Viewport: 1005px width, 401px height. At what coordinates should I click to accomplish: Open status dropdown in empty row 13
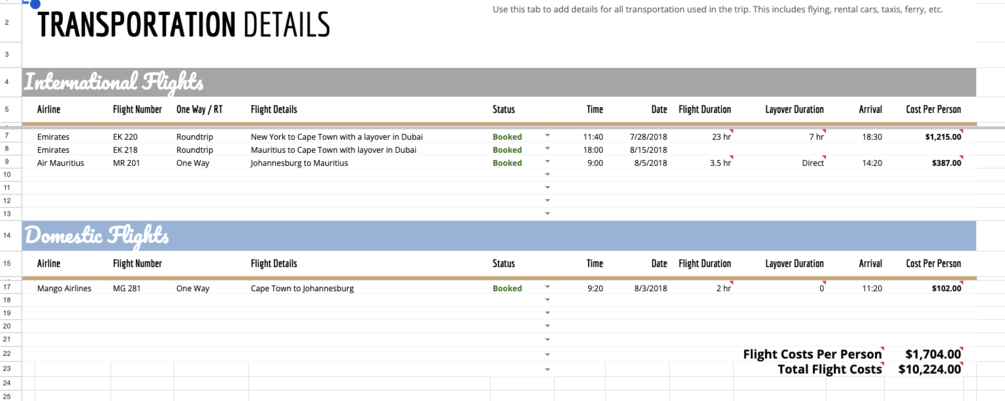click(547, 213)
